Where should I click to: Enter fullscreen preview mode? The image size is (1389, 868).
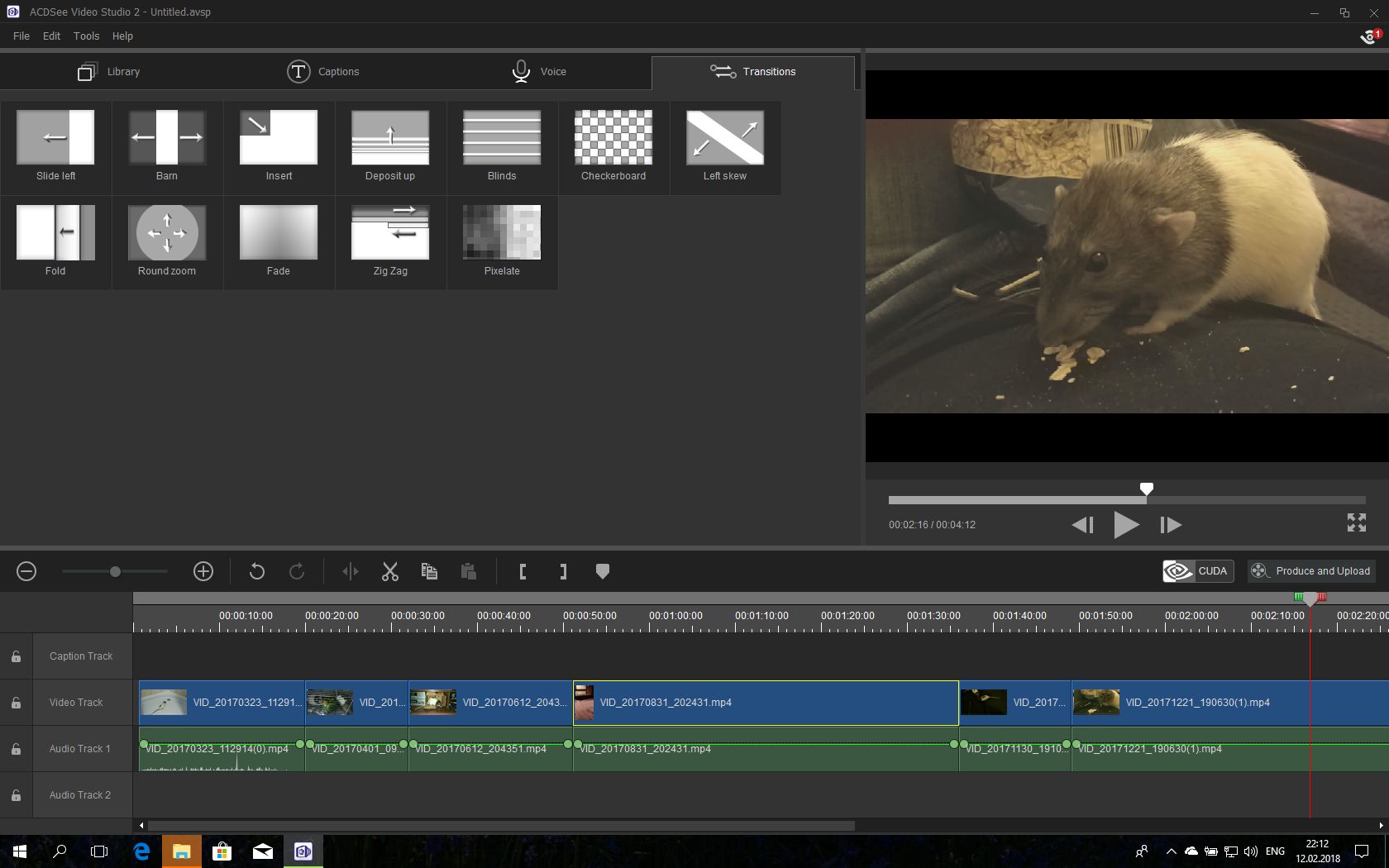click(x=1356, y=522)
